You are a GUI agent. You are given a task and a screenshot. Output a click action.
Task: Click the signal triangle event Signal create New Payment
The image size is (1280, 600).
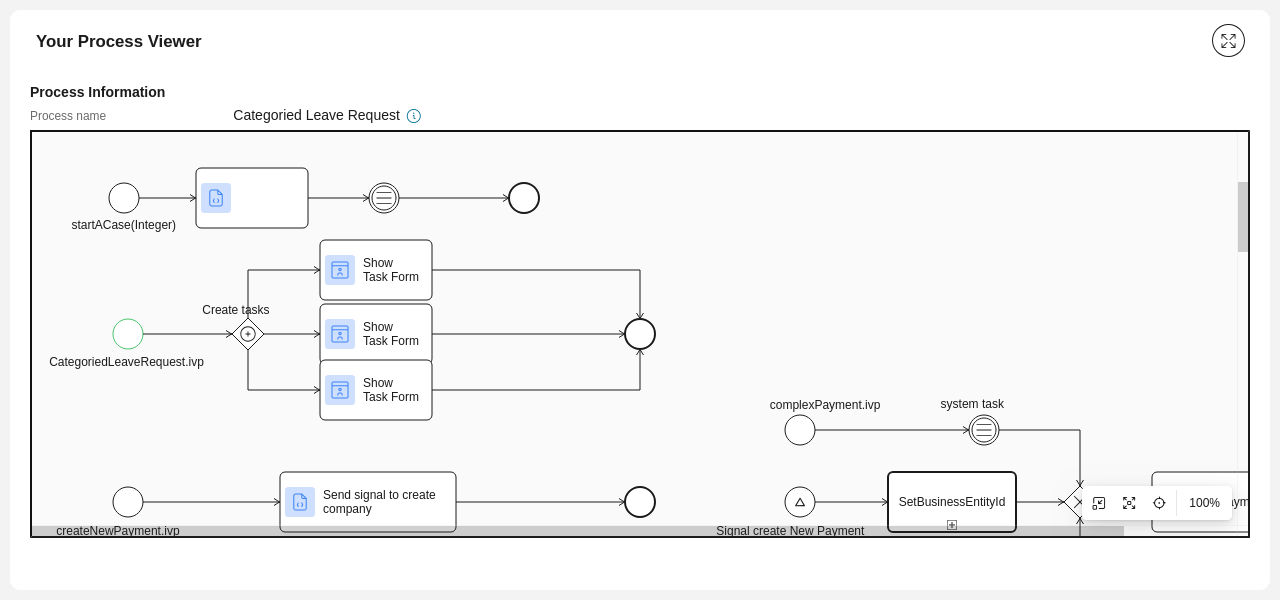click(800, 501)
